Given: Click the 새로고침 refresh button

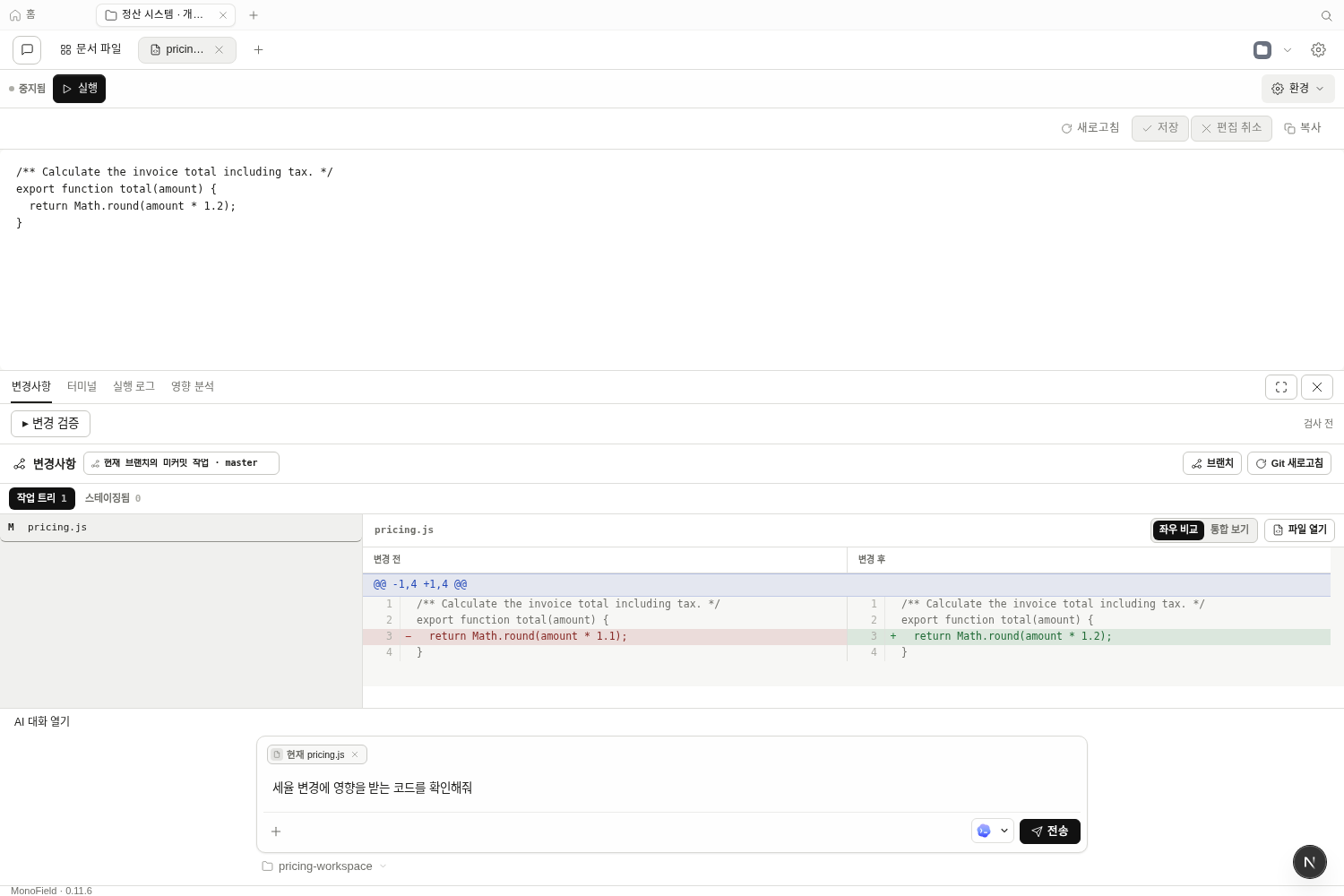Looking at the screenshot, I should click(1090, 128).
